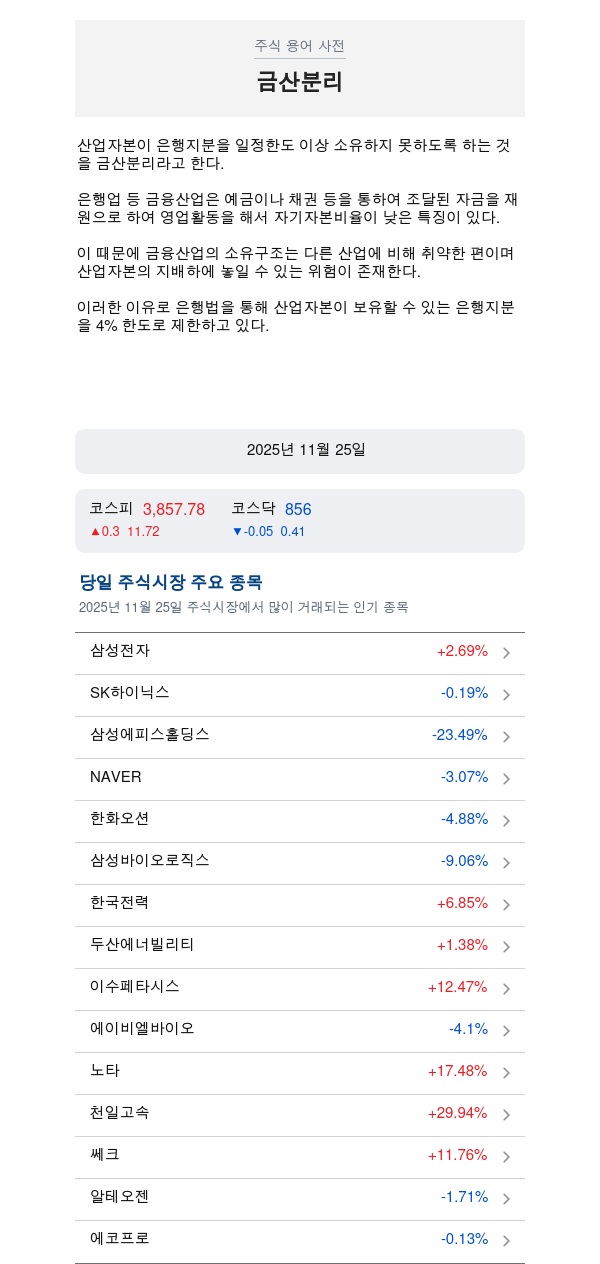Image resolution: width=600 pixels, height=1264 pixels.
Task: Click the 코스닥 index value 856
Action: coord(298,509)
